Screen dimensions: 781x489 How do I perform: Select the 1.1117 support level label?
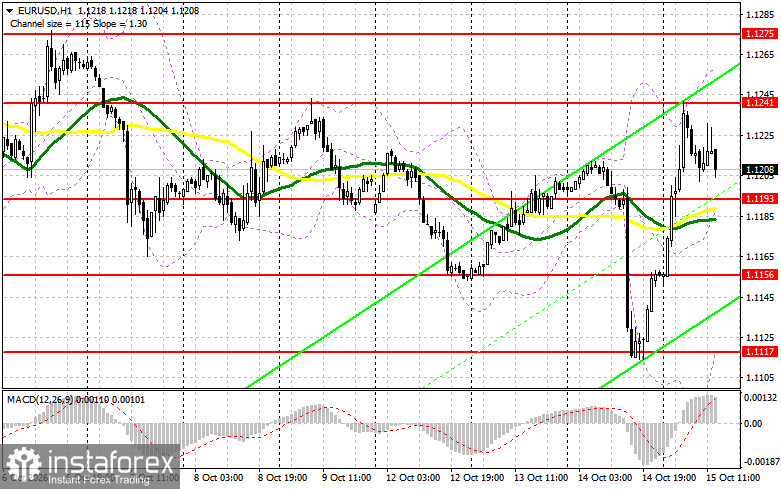759,352
